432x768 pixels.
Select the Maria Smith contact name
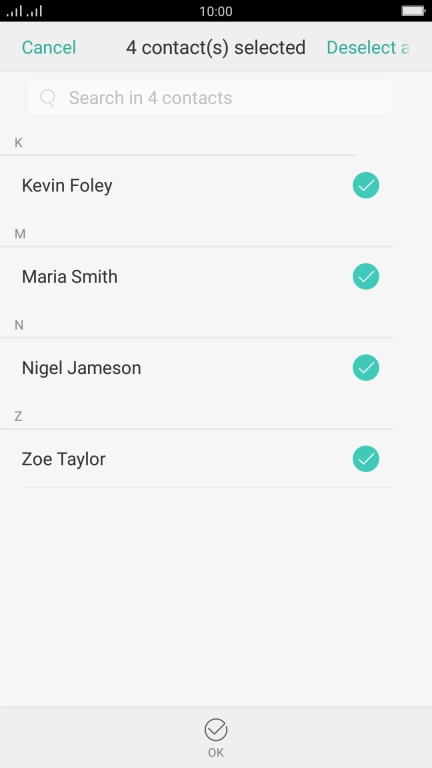point(70,277)
